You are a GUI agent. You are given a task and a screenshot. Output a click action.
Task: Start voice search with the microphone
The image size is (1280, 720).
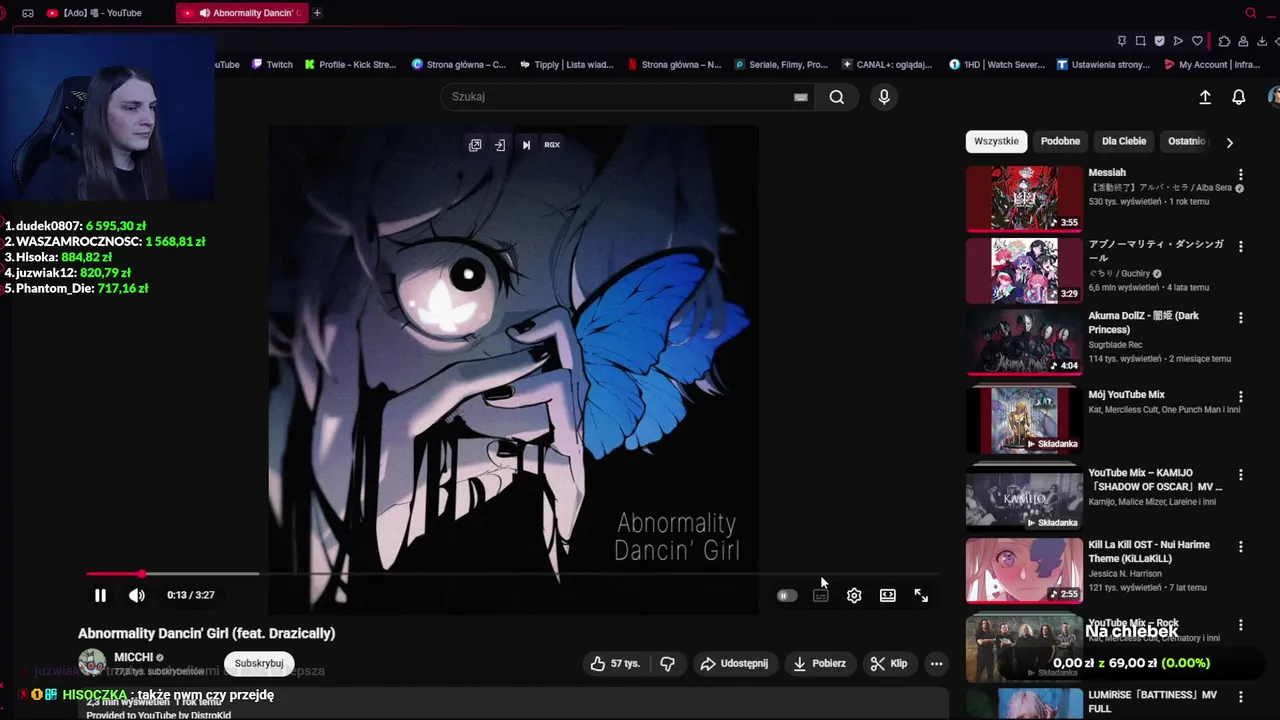coord(884,97)
